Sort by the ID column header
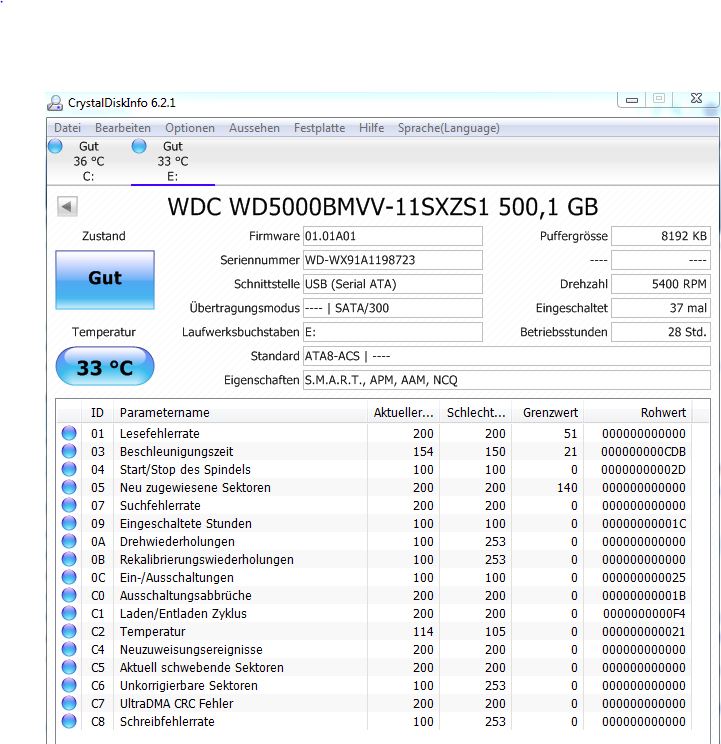 coord(97,413)
